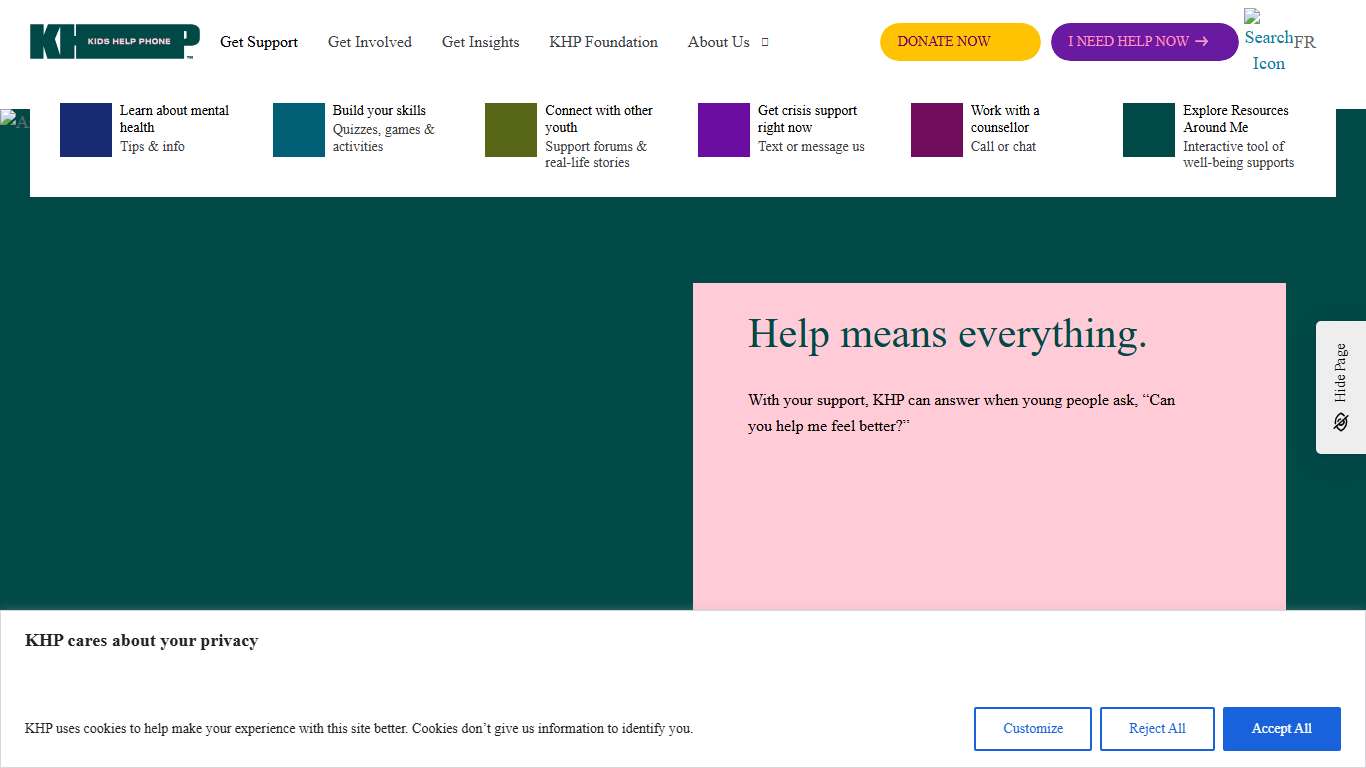
Task: Click the eye-off icon to hide the page
Action: (1340, 422)
